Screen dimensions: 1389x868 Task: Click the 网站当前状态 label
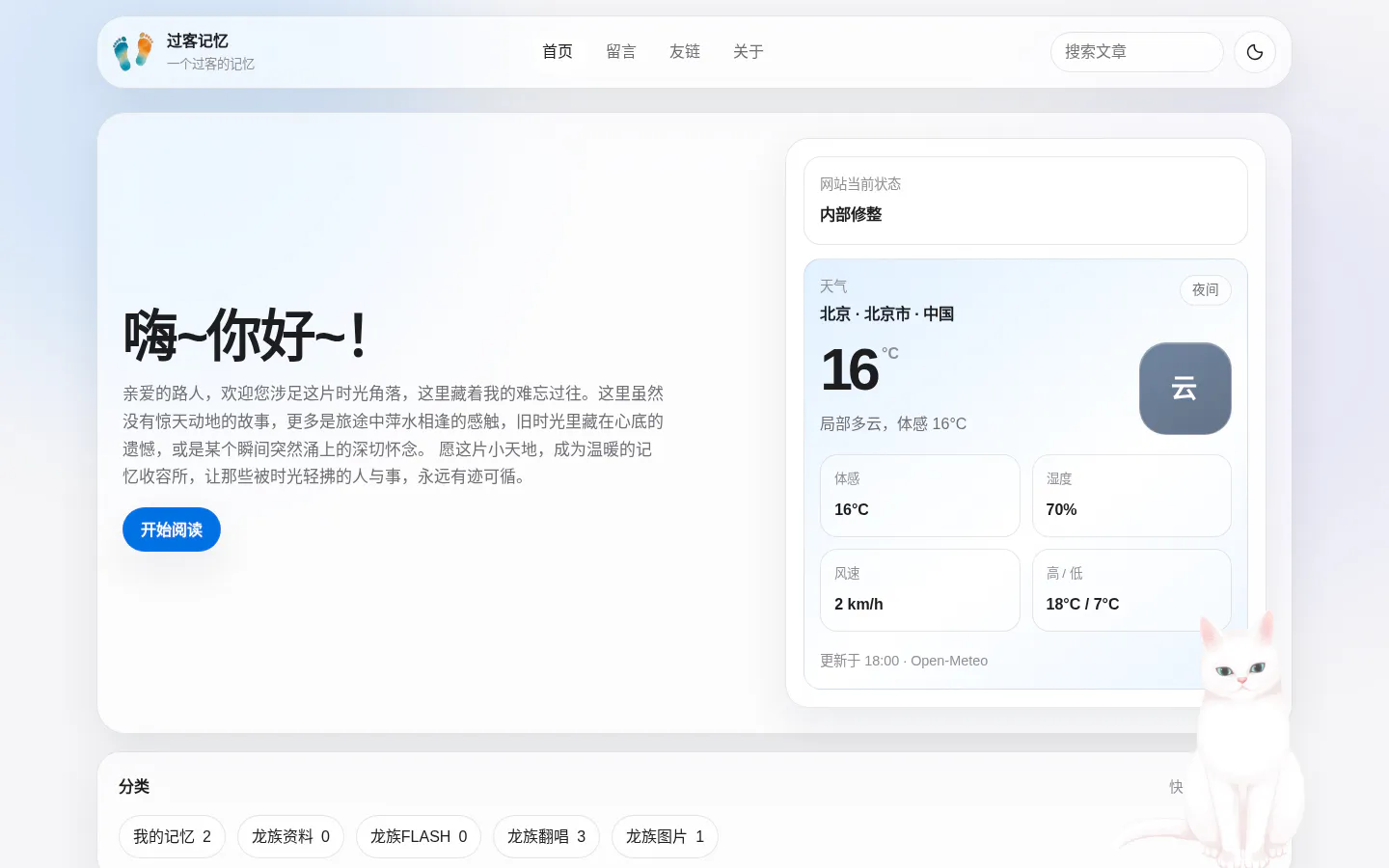pyautogui.click(x=860, y=184)
